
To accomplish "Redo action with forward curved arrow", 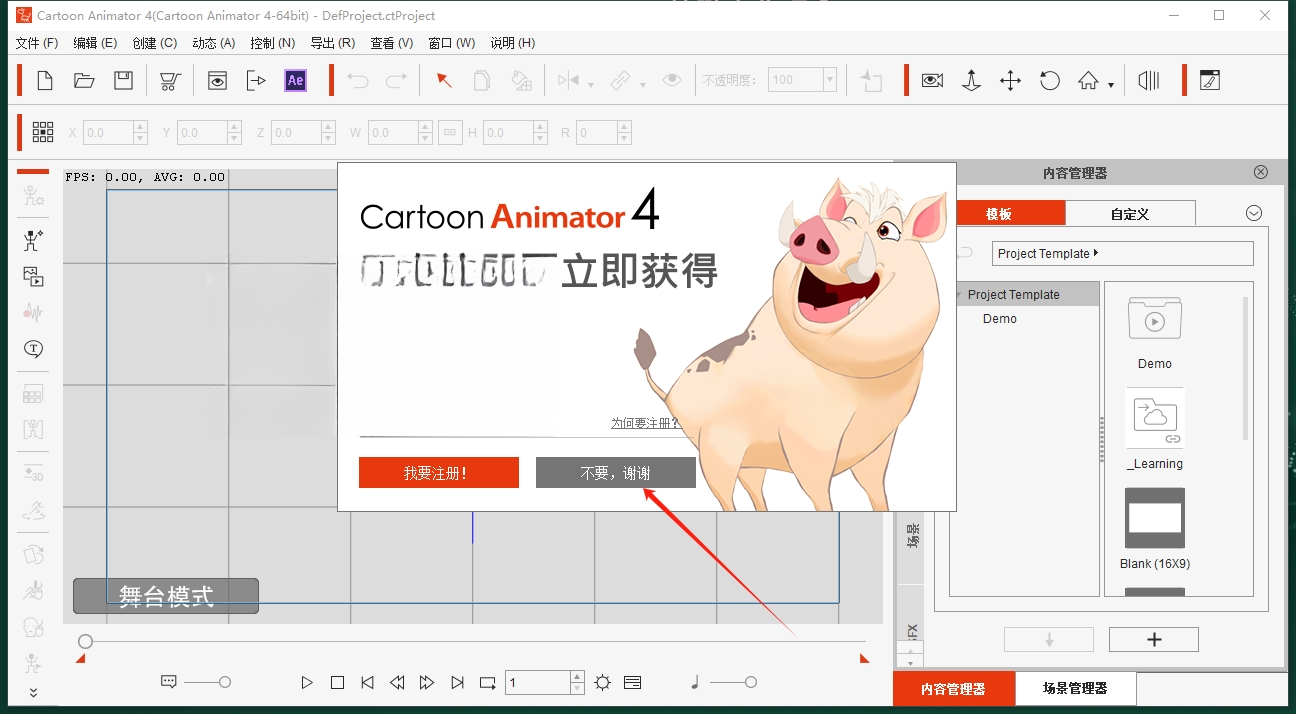I will pyautogui.click(x=397, y=81).
